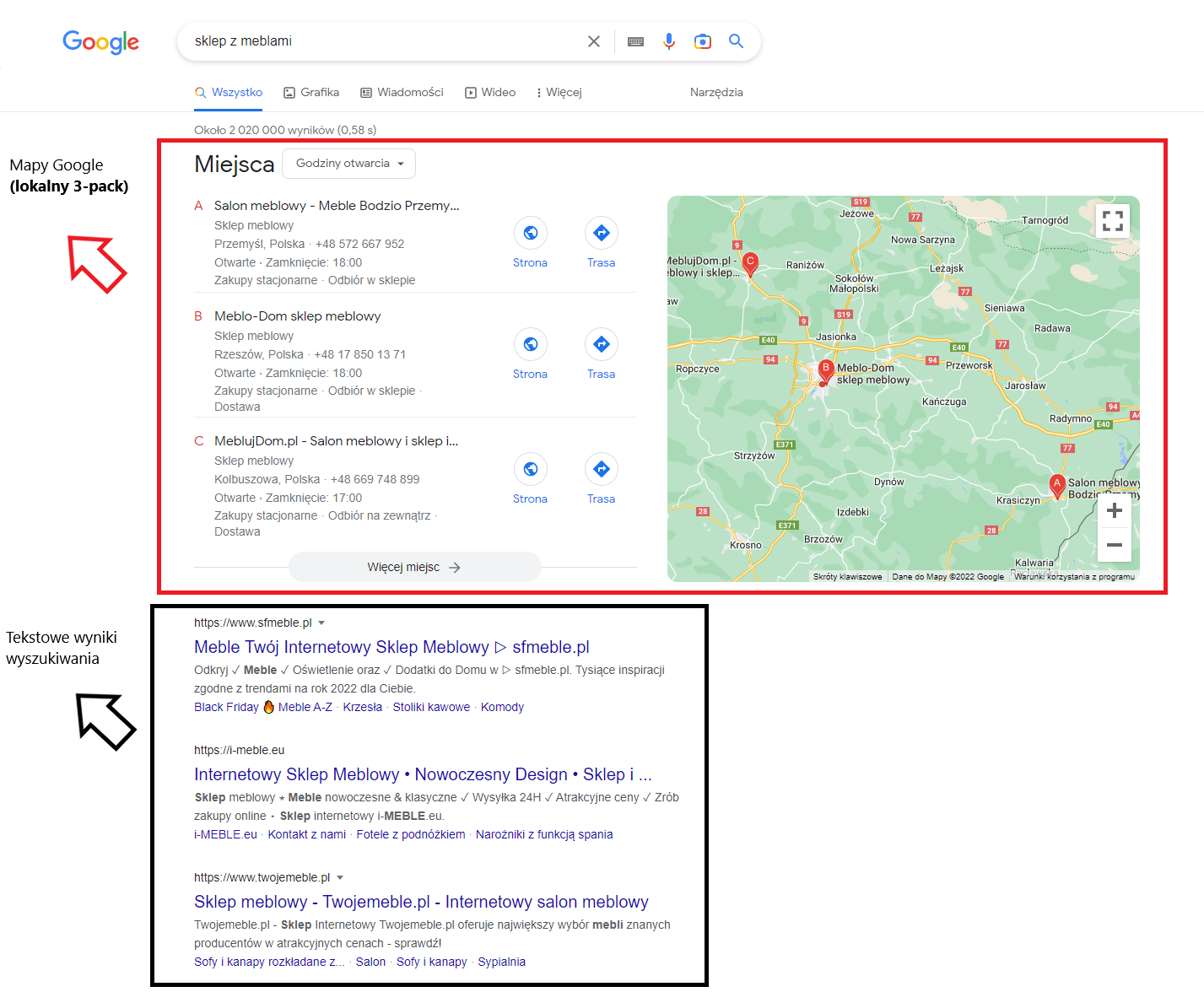1204x992 pixels.
Task: Open the Salon sitelink
Action: tap(370, 962)
